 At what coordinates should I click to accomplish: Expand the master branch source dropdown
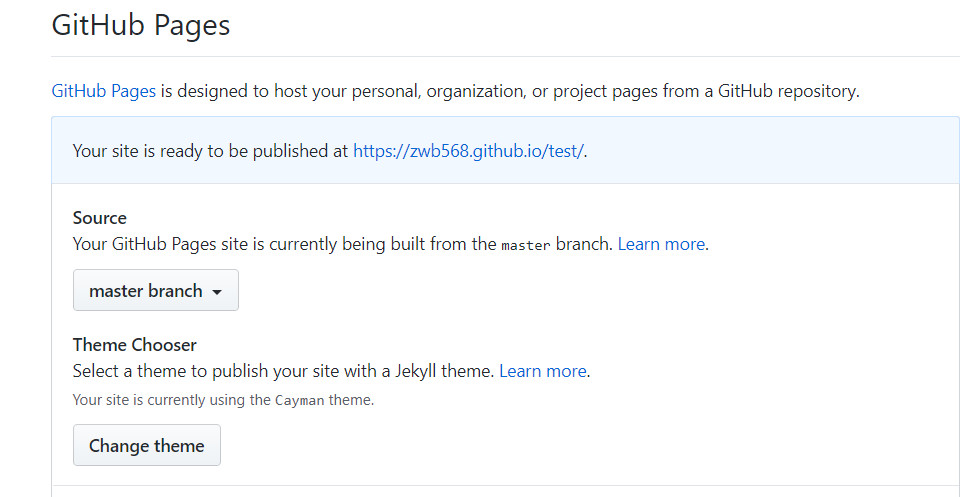pyautogui.click(x=156, y=290)
